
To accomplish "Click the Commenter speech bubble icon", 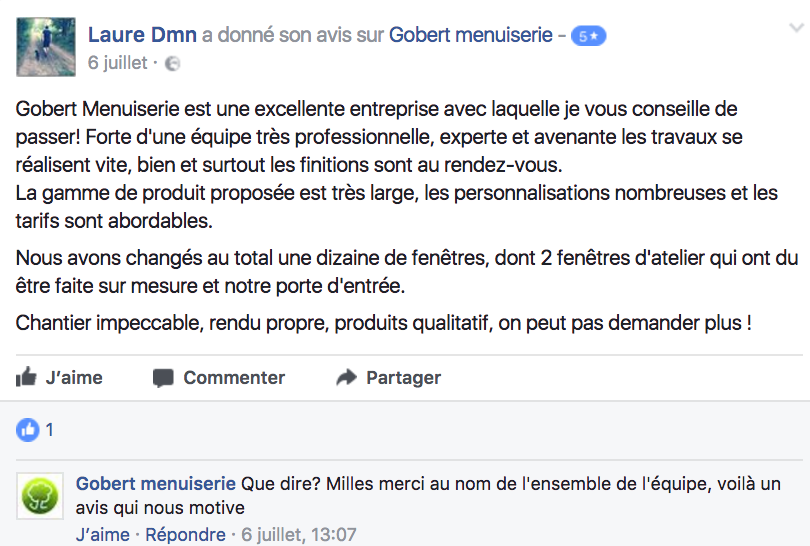I will tap(163, 378).
